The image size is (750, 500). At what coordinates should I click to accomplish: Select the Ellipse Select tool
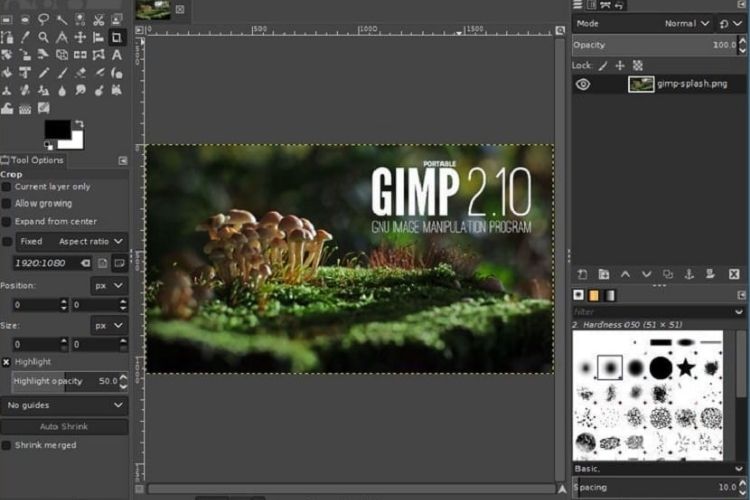25,20
